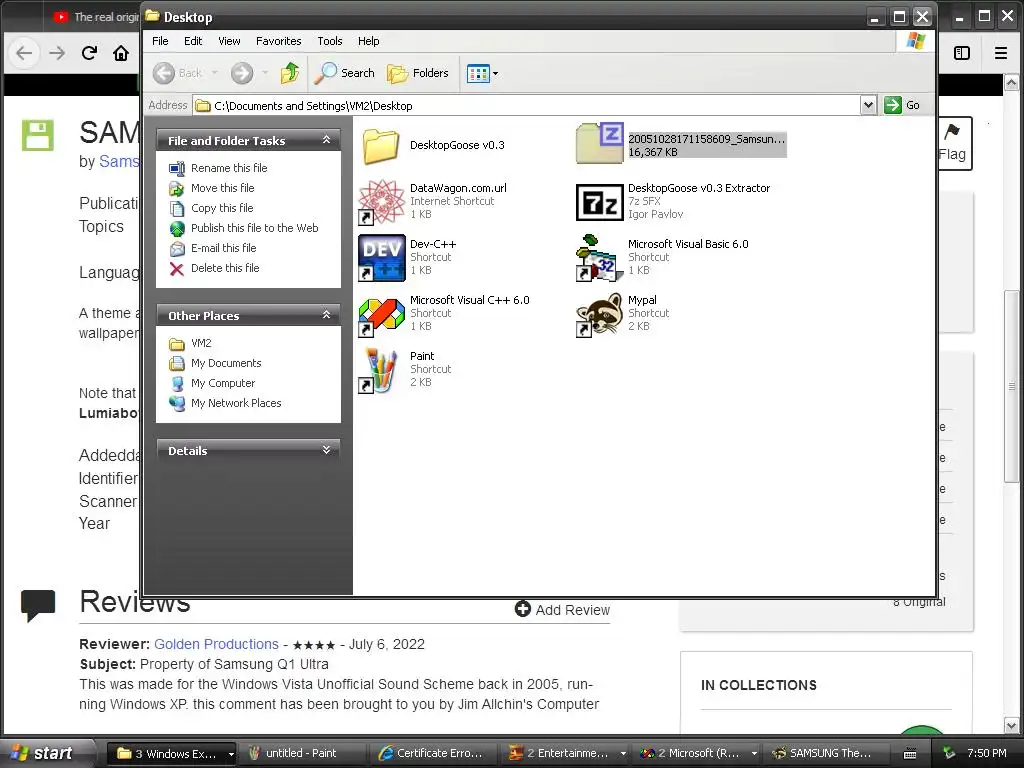This screenshot has width=1024, height=768.
Task: Click Rename this file
Action: coord(229,168)
